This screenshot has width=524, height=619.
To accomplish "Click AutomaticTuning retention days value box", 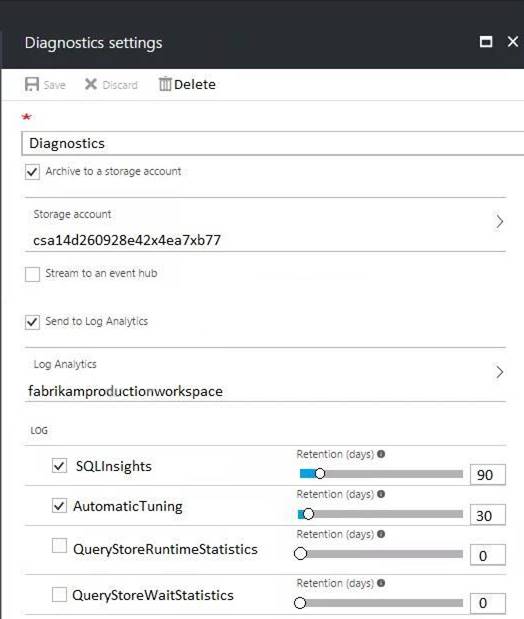I will coord(488,515).
